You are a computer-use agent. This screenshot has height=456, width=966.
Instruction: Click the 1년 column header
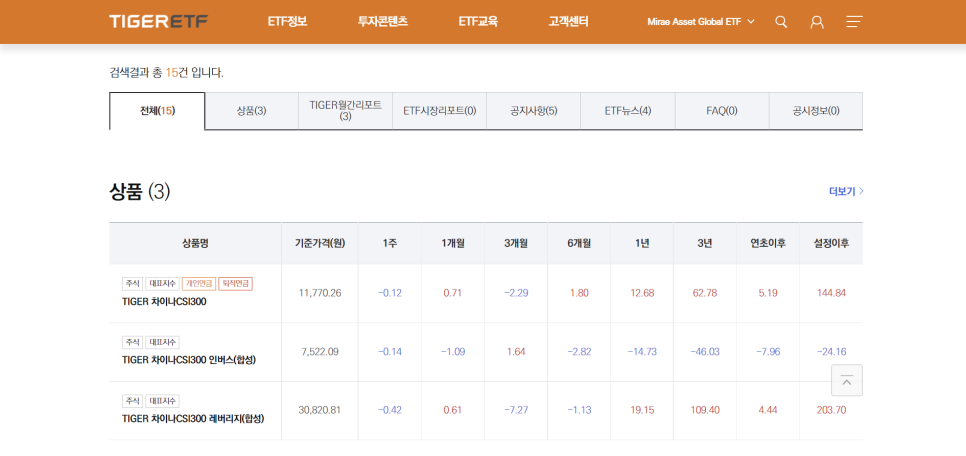[642, 243]
